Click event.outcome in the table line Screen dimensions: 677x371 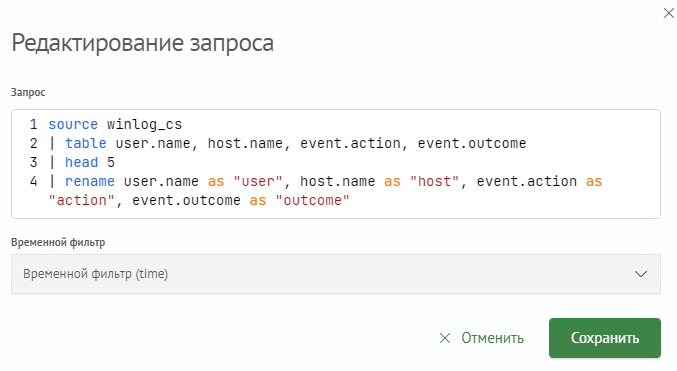472,143
